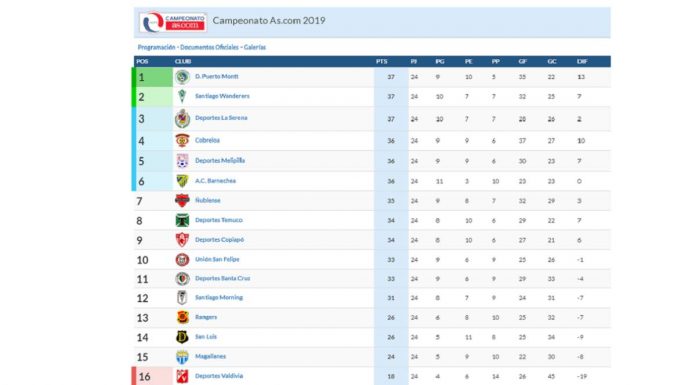The image size is (696, 385).
Task: Click the DIF column header
Action: pyautogui.click(x=582, y=62)
